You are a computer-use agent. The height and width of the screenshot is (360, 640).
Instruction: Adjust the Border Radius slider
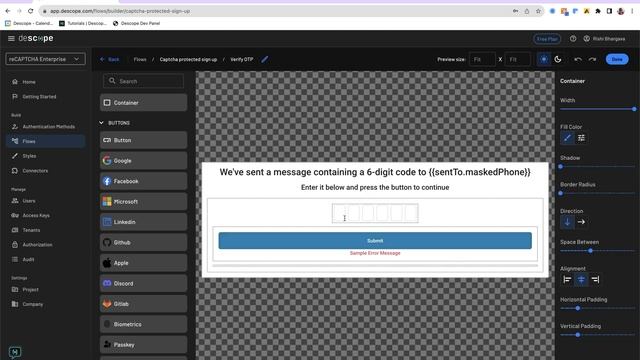click(598, 193)
